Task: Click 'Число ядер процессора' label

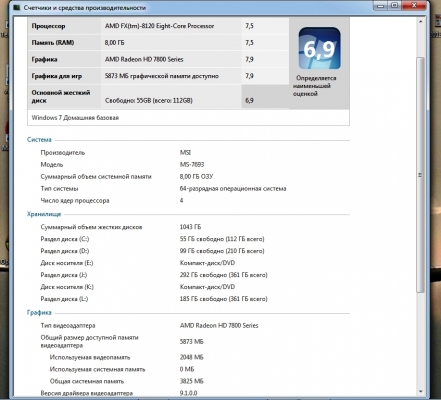Action: (75, 201)
